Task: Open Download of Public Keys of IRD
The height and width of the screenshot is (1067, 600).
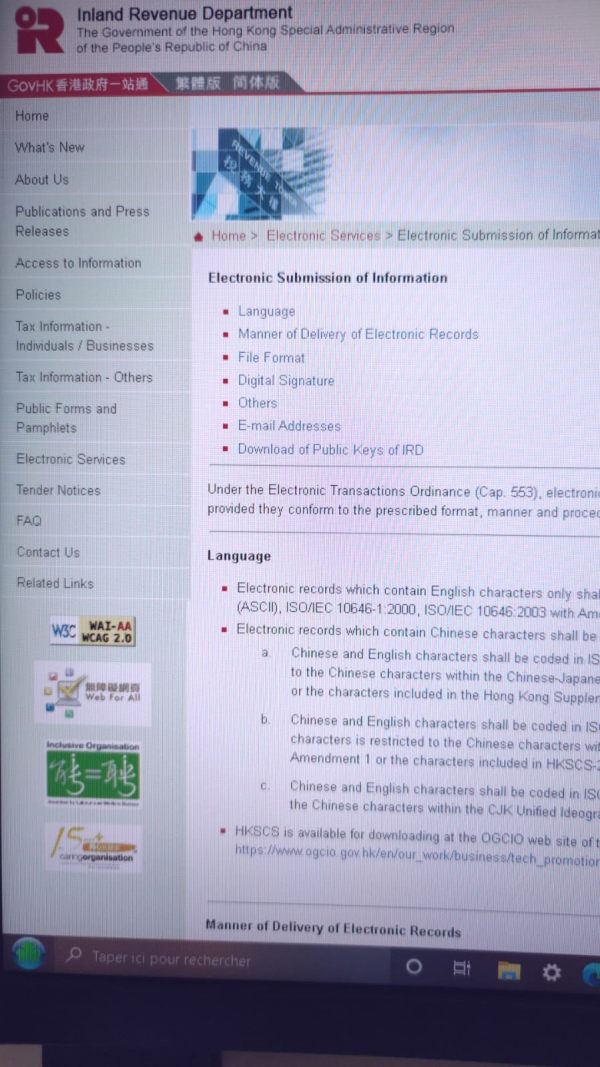Action: tap(331, 450)
